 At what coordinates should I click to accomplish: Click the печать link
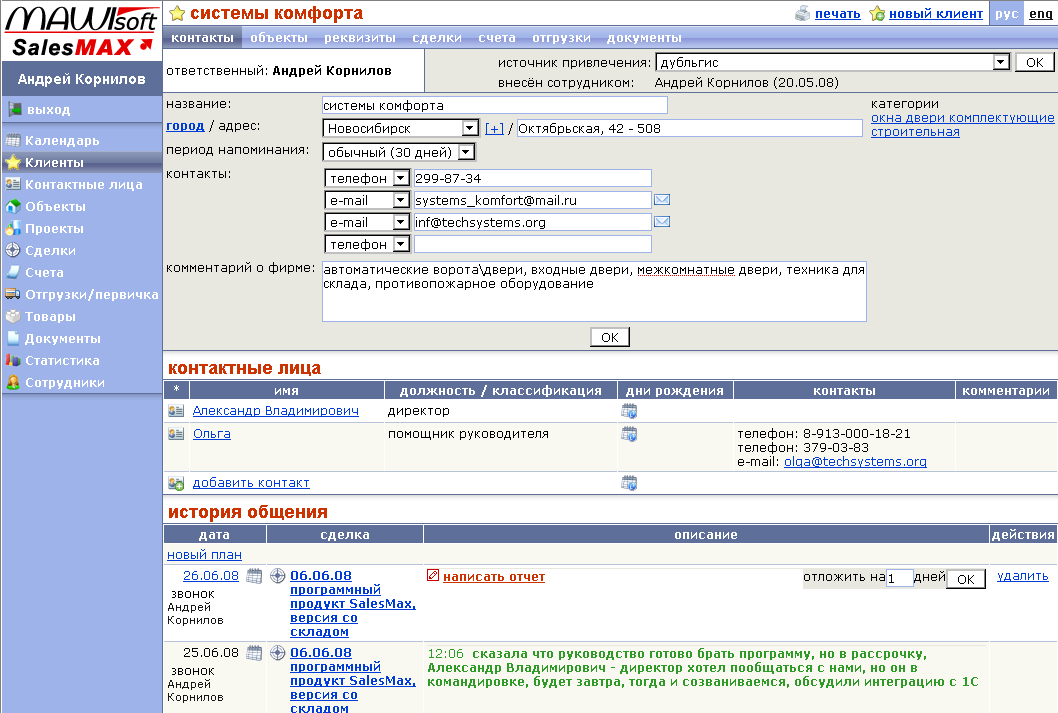837,13
